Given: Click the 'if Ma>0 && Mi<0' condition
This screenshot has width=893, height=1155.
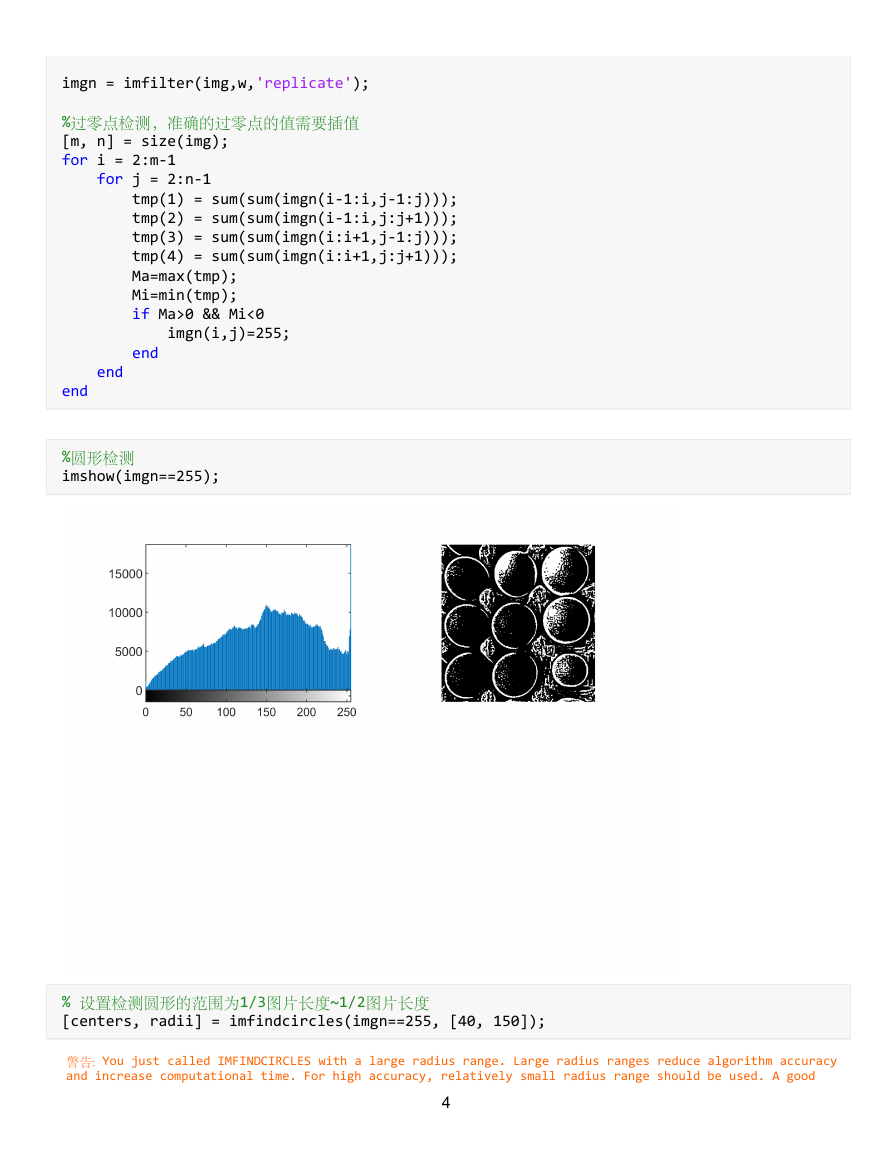Looking at the screenshot, I should coord(198,315).
